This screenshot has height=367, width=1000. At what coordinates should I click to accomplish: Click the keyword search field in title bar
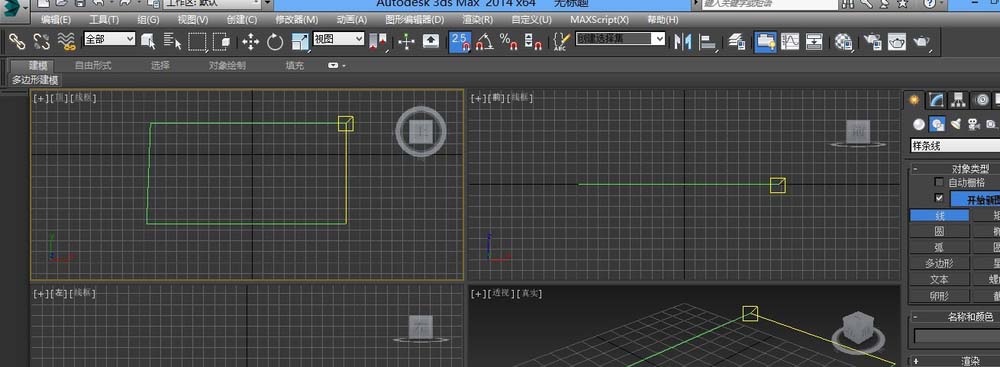click(x=770, y=4)
